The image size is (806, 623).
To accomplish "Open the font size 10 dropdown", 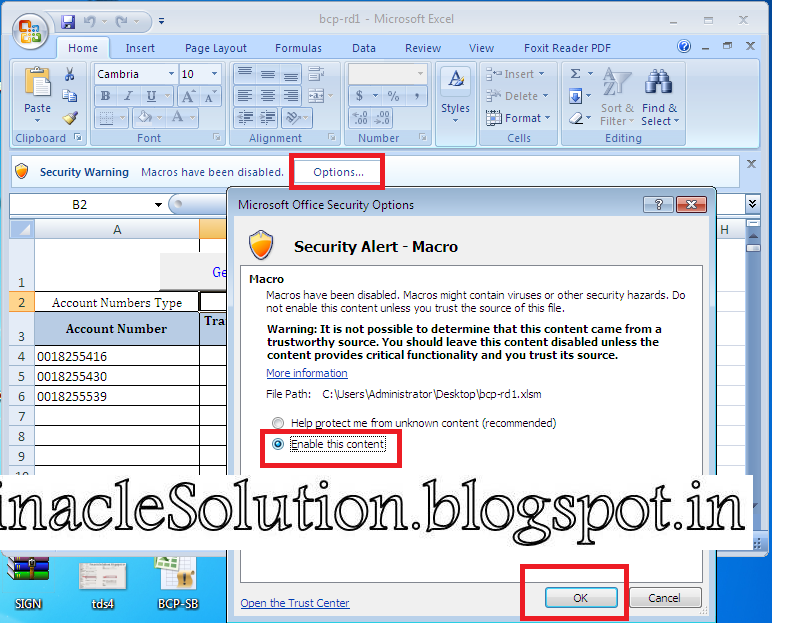I will [x=214, y=73].
